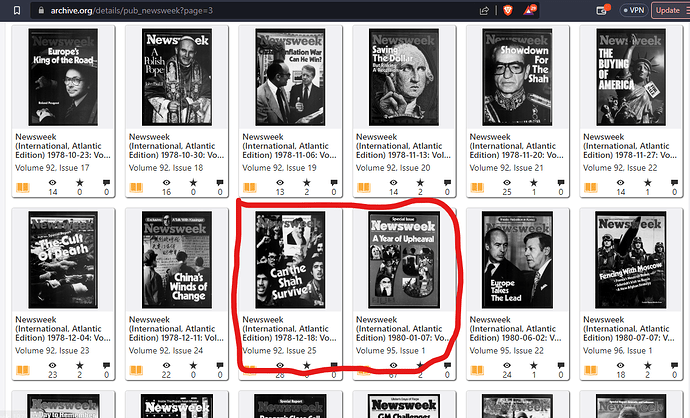The height and width of the screenshot is (418, 690).
Task: Open 'Europe Takes The Lead' cover
Action: point(518,260)
